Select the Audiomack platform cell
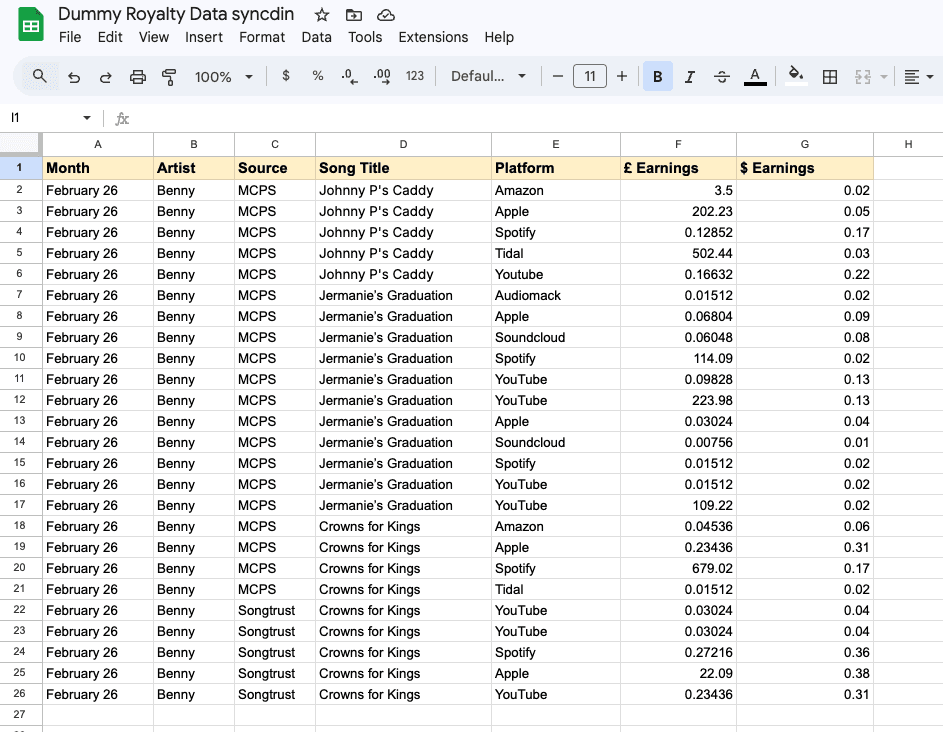Screen dimensions: 943x732 point(556,295)
